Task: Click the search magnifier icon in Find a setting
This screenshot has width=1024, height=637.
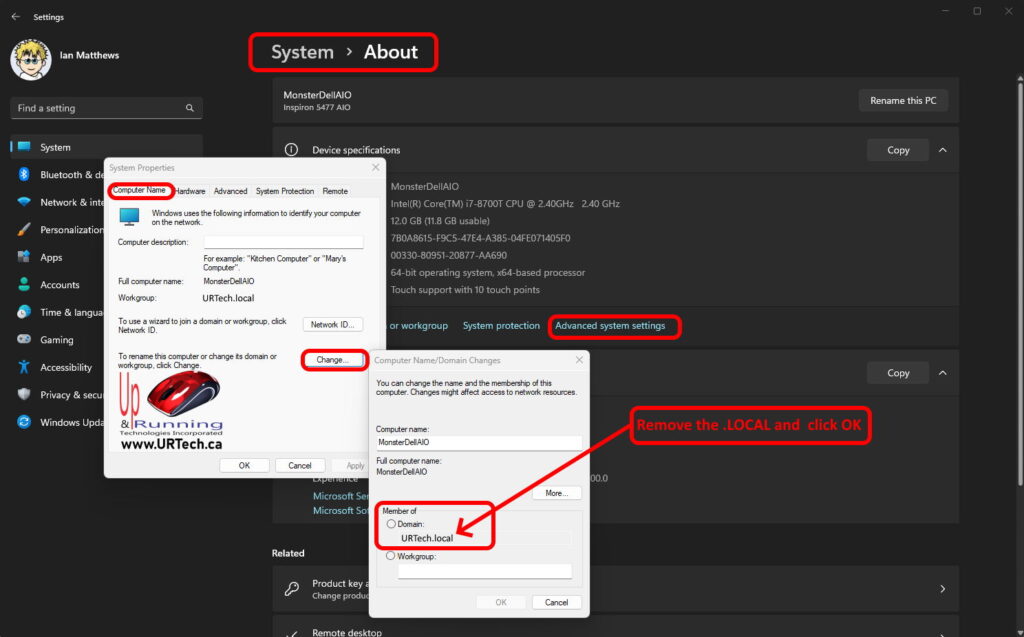Action: (x=190, y=108)
